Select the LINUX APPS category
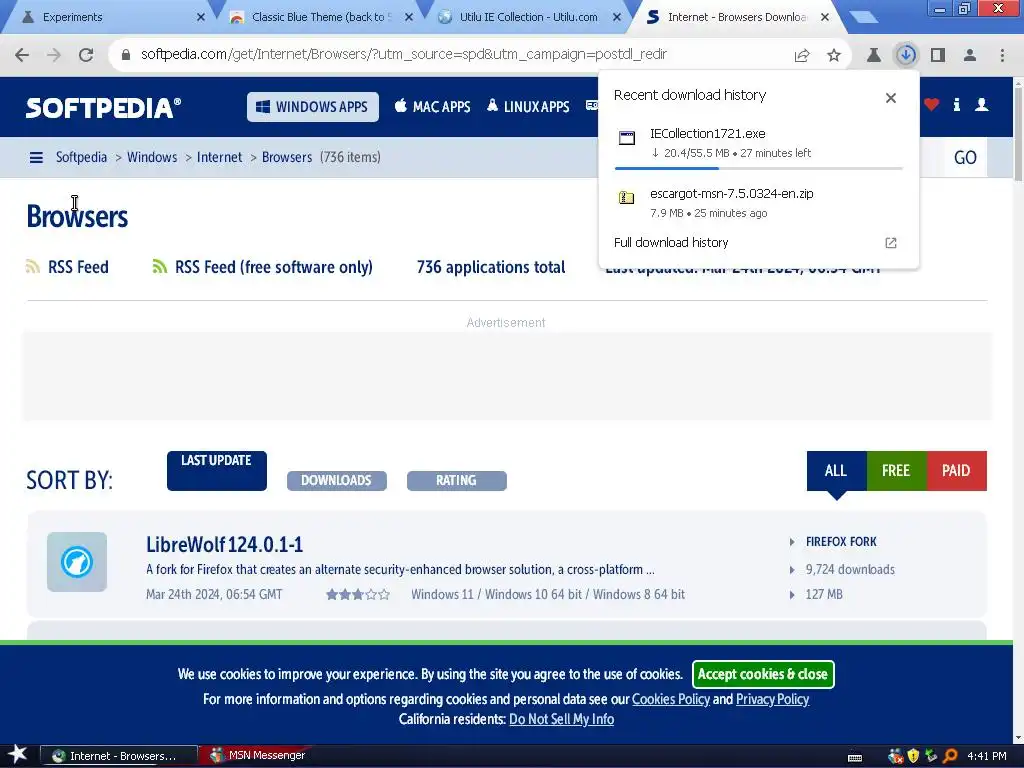 pos(528,106)
